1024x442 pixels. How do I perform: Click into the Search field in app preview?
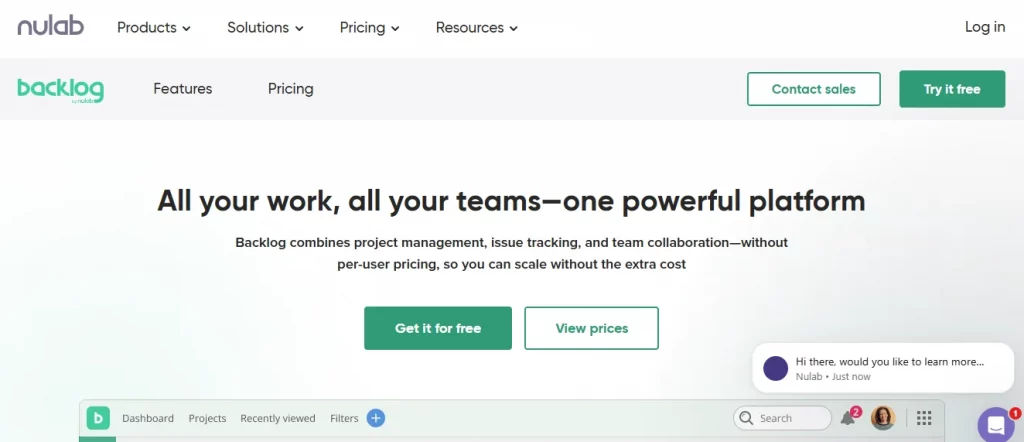(x=782, y=418)
